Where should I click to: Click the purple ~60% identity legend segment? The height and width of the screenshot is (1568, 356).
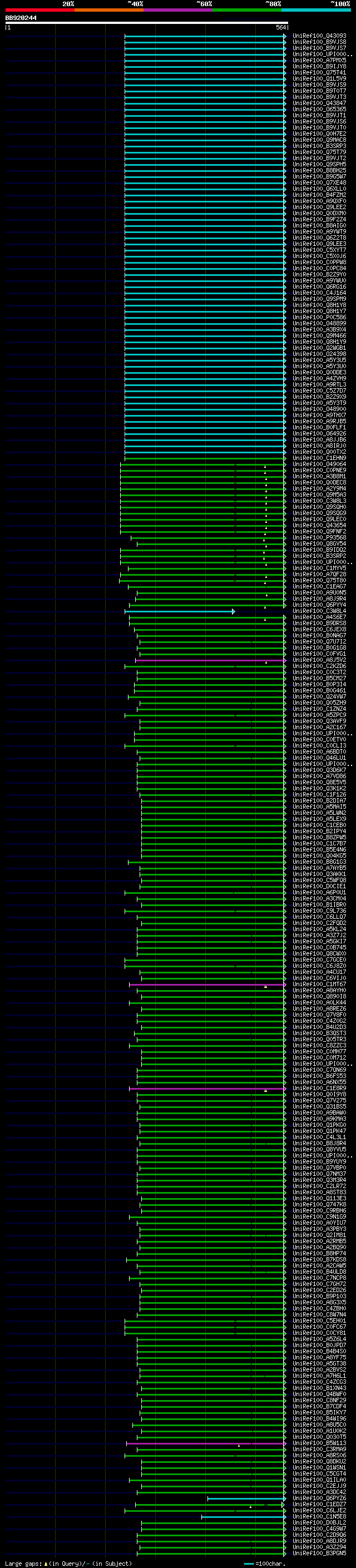(179, 10)
